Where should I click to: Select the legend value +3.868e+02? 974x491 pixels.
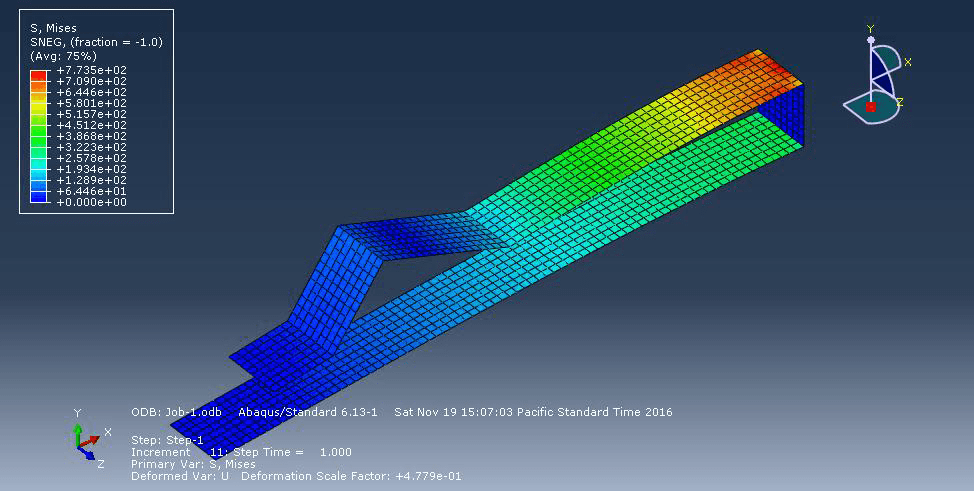tap(91, 136)
